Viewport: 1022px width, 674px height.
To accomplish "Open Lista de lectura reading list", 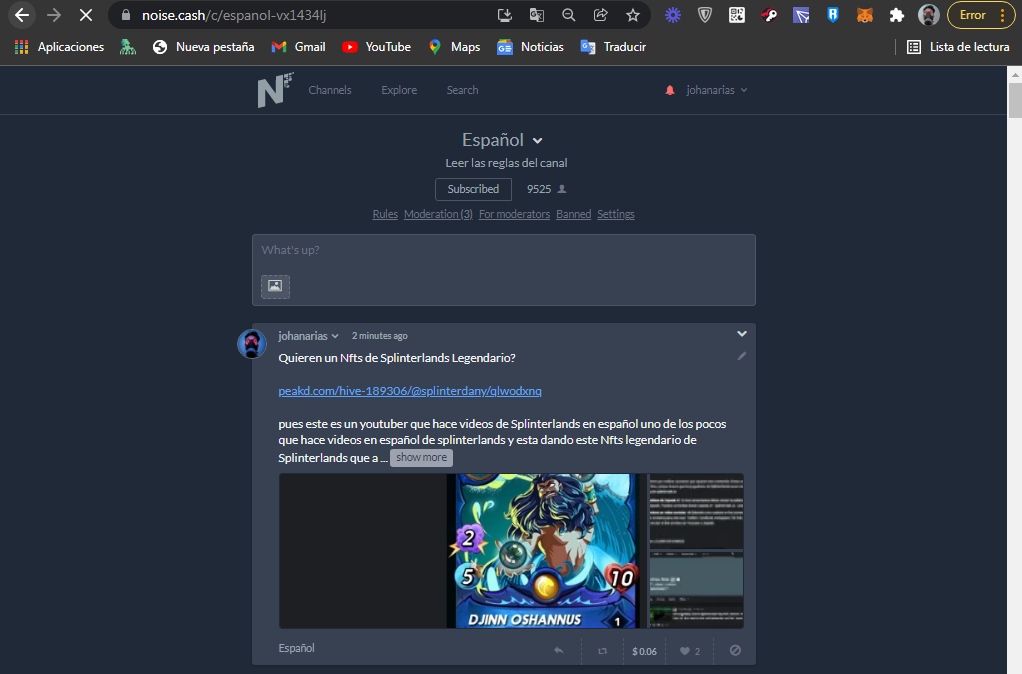I will point(958,47).
